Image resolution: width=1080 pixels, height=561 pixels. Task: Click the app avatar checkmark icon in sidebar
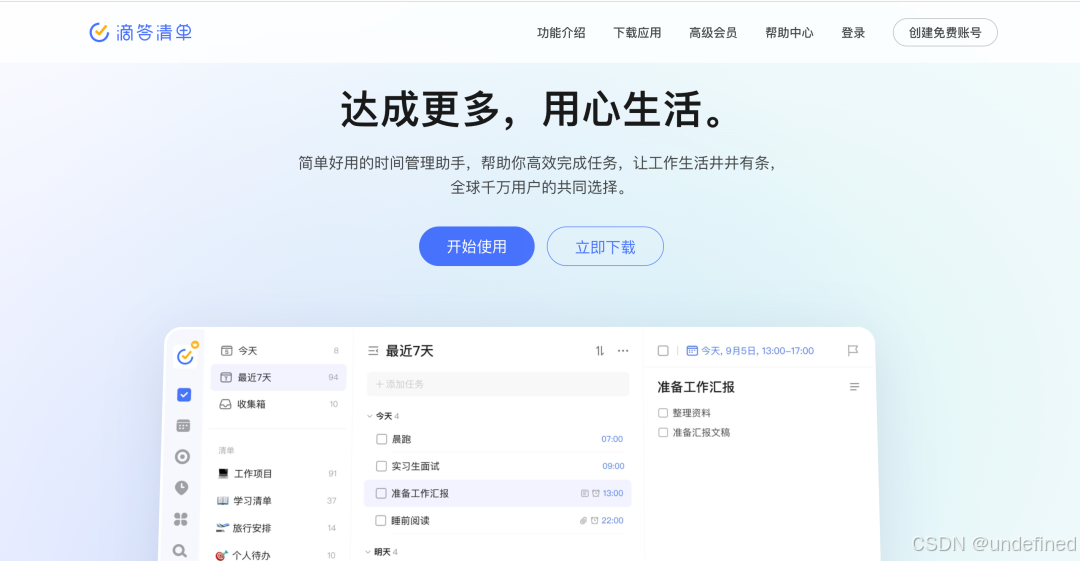(x=185, y=356)
